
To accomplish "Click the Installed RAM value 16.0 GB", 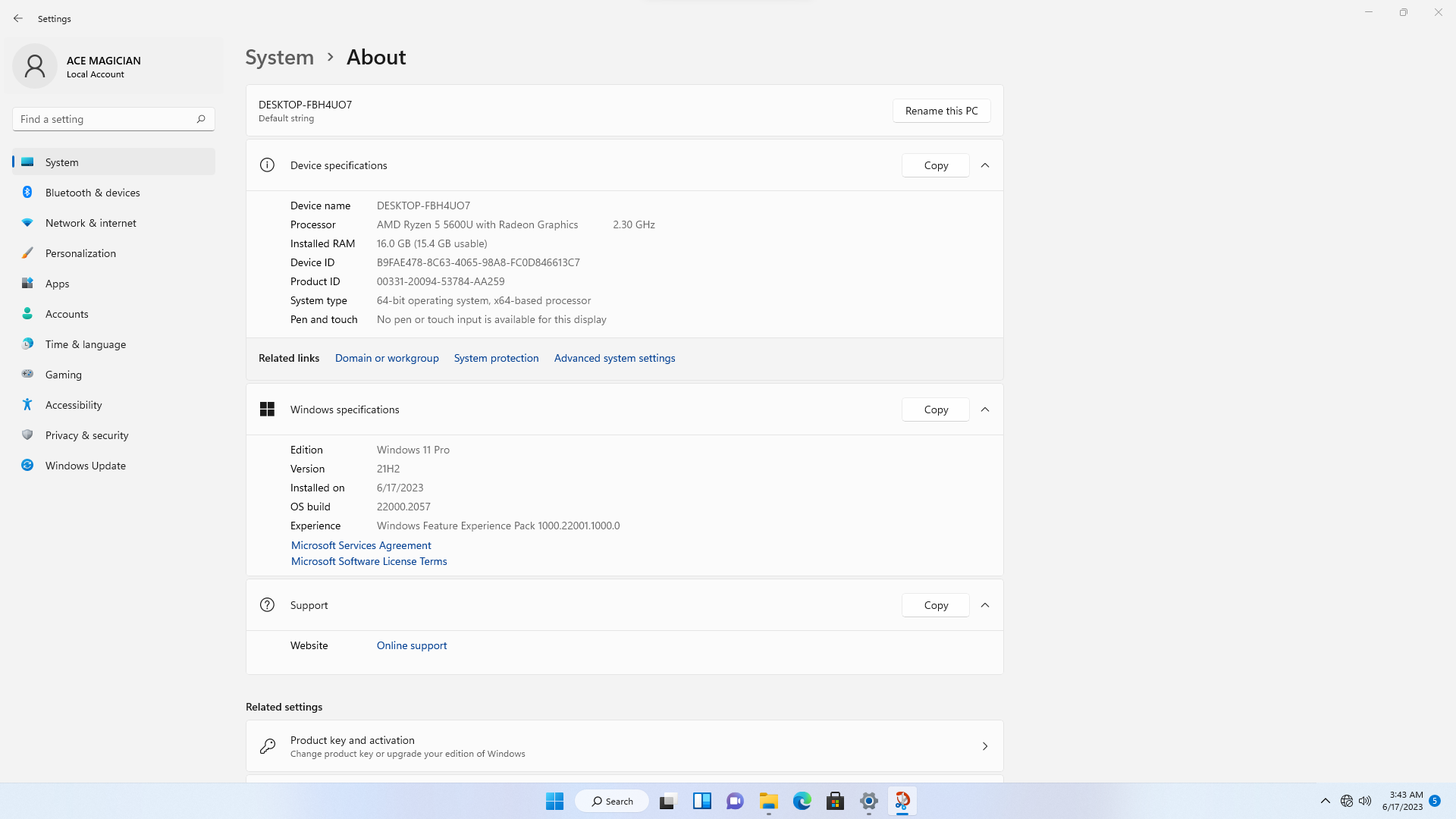I will 431,243.
